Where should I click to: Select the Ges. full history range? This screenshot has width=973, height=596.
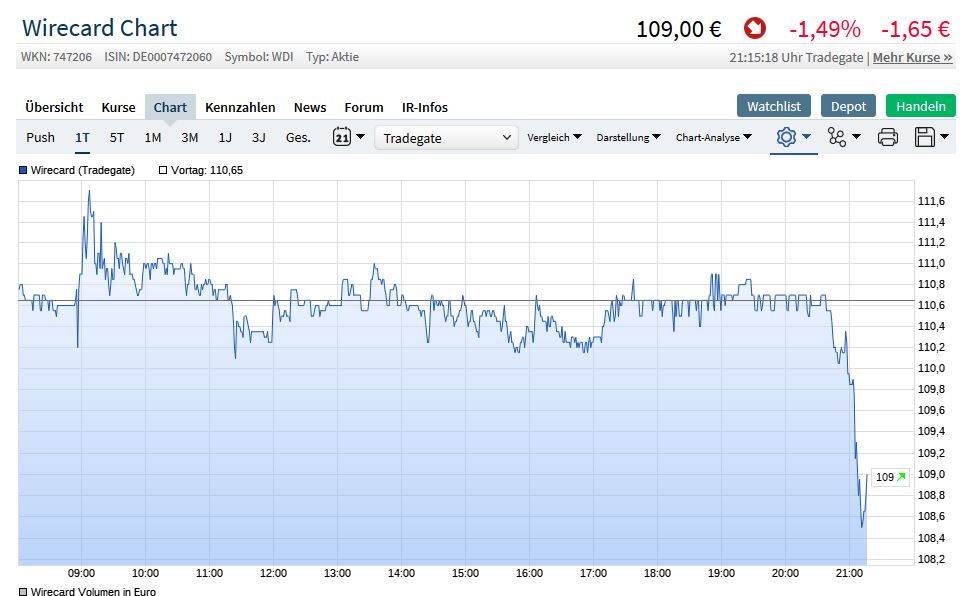click(298, 137)
